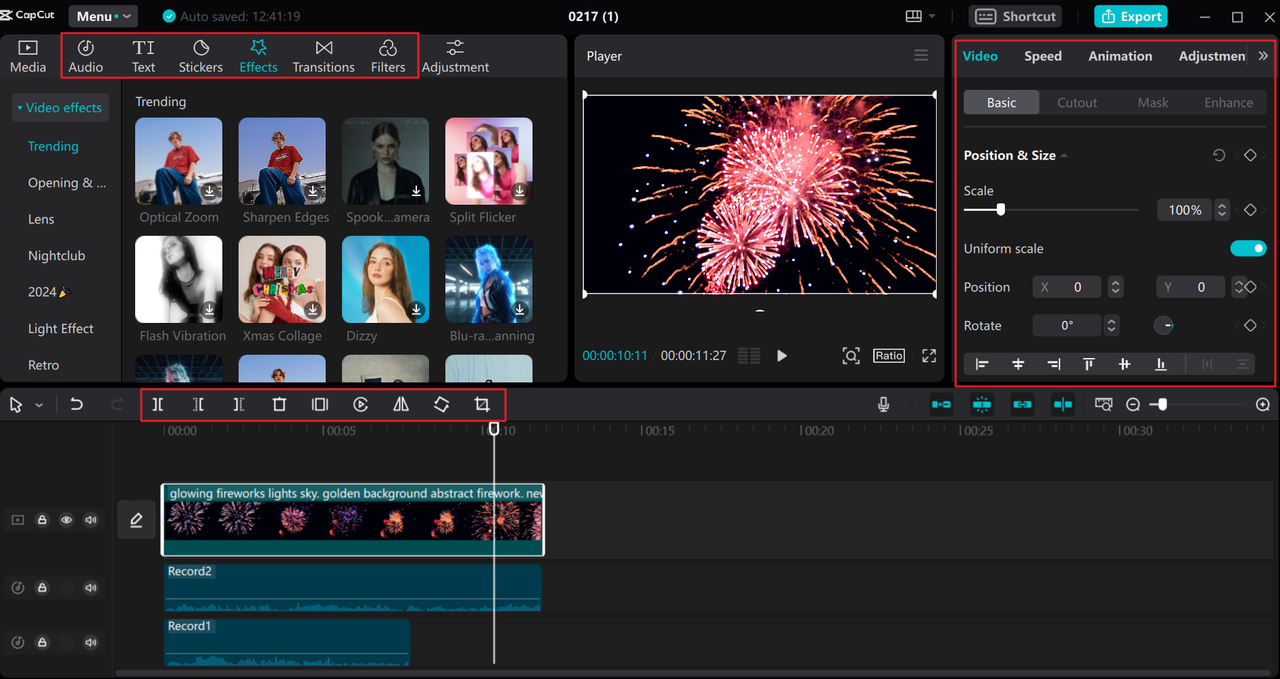Click the Scale slider handle
This screenshot has width=1280, height=679.
pos(1000,210)
